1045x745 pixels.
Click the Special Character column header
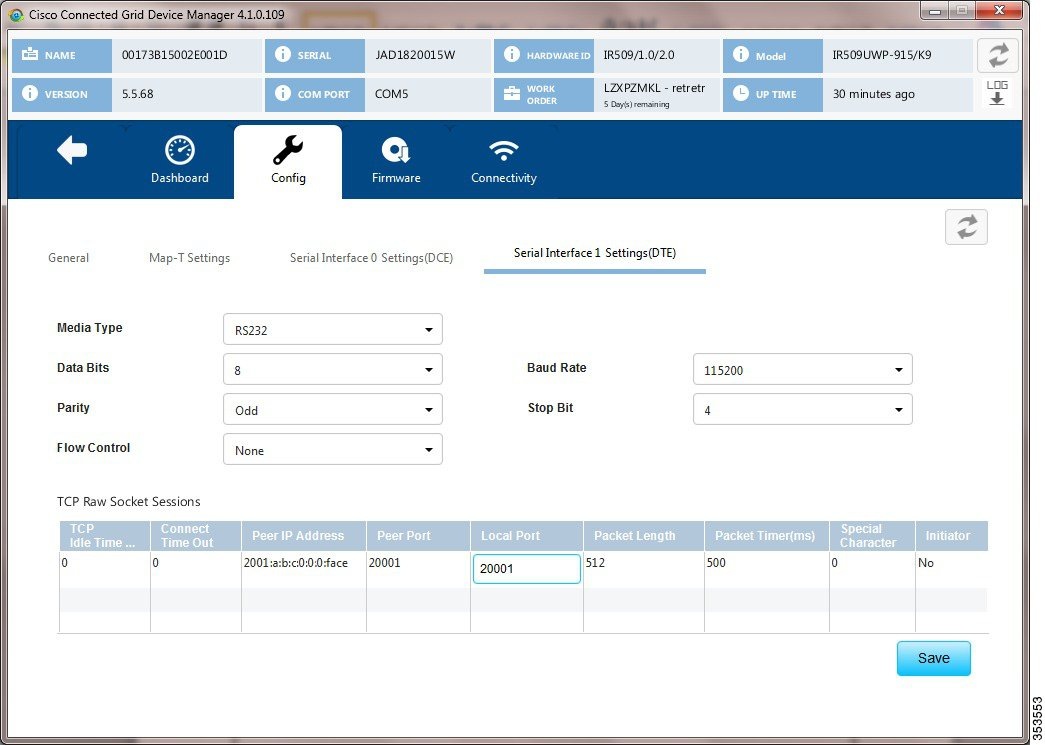(872, 536)
